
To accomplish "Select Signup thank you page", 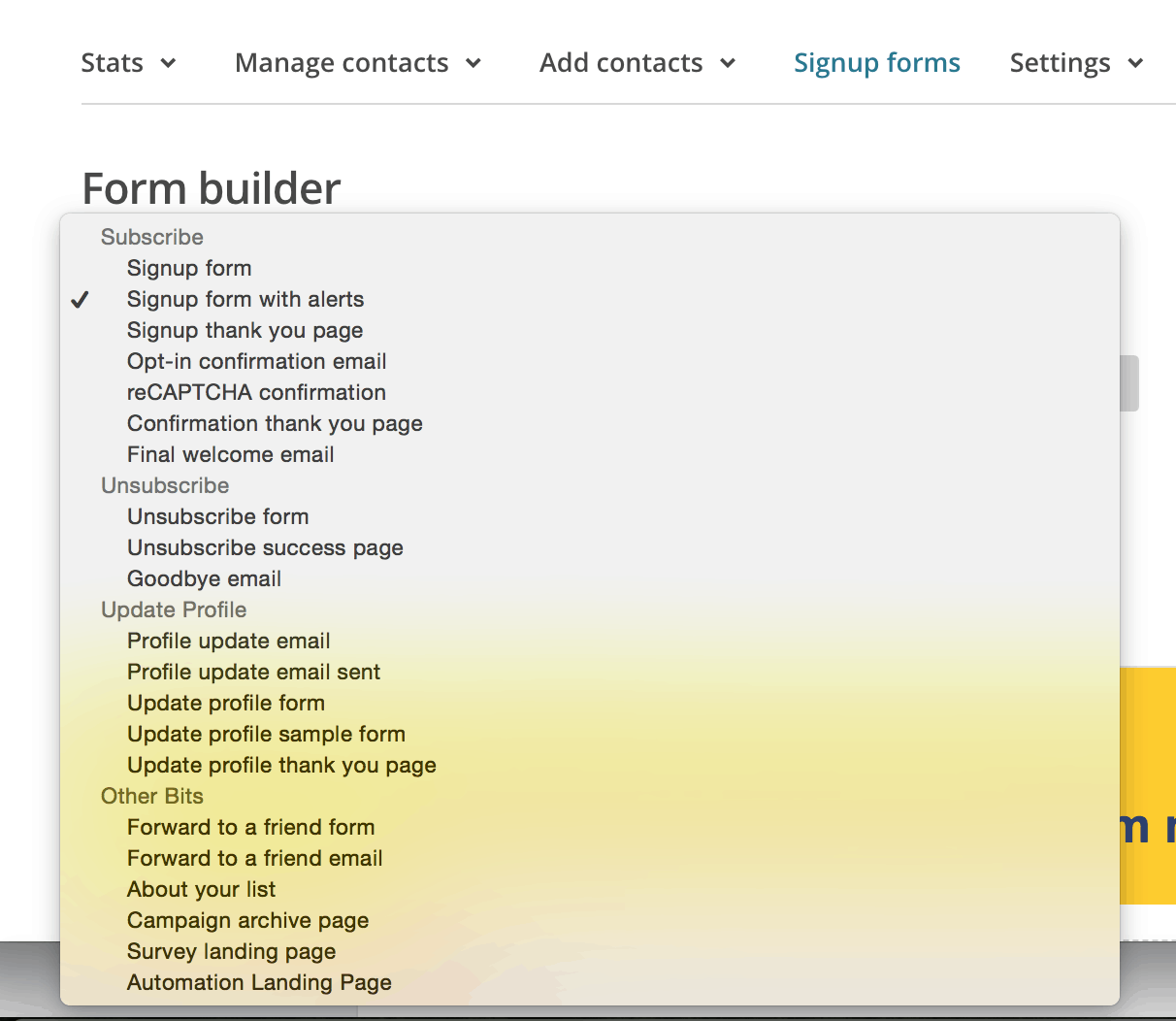I will click(x=245, y=331).
